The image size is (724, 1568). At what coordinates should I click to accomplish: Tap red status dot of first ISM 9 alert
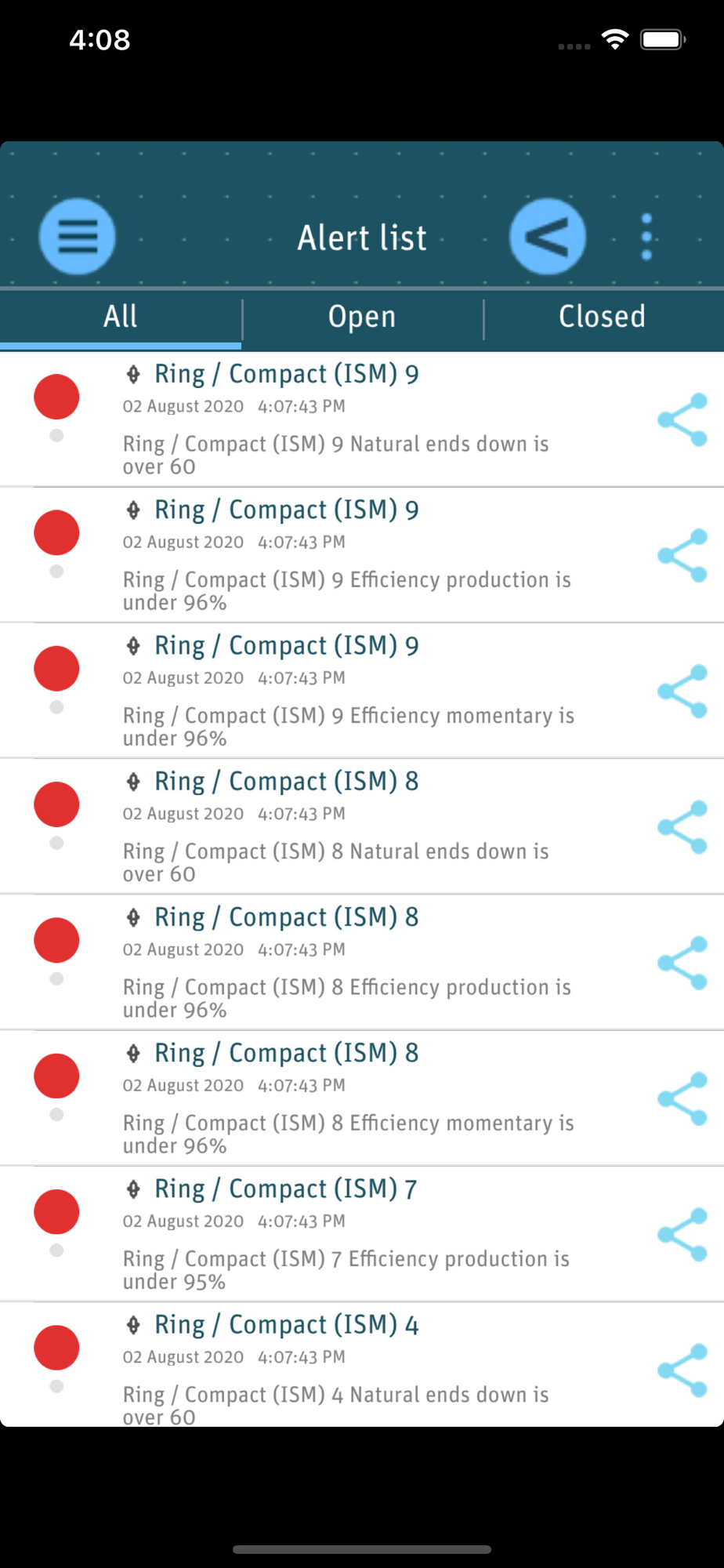56,397
